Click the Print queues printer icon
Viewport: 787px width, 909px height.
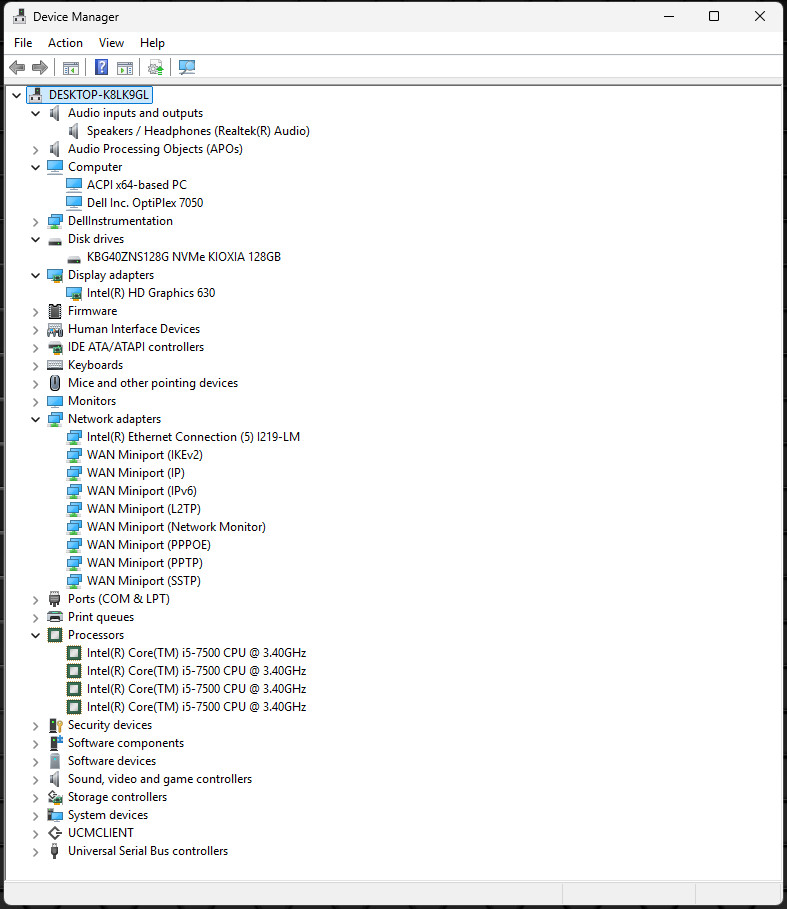[x=54, y=617]
